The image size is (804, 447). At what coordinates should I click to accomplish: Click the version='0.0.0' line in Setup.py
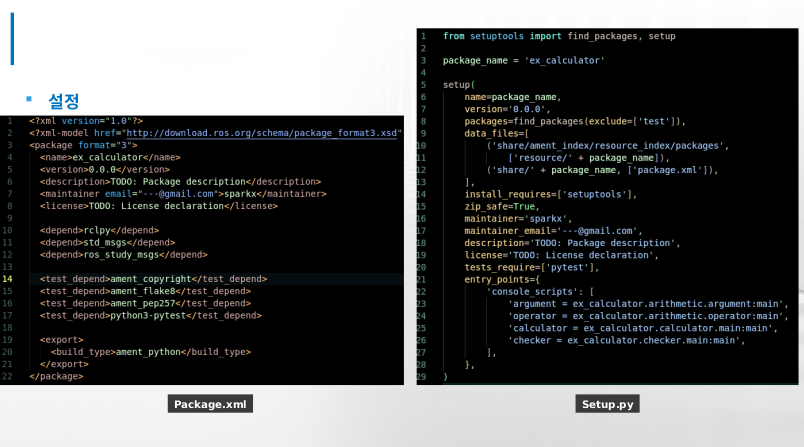tap(508, 109)
